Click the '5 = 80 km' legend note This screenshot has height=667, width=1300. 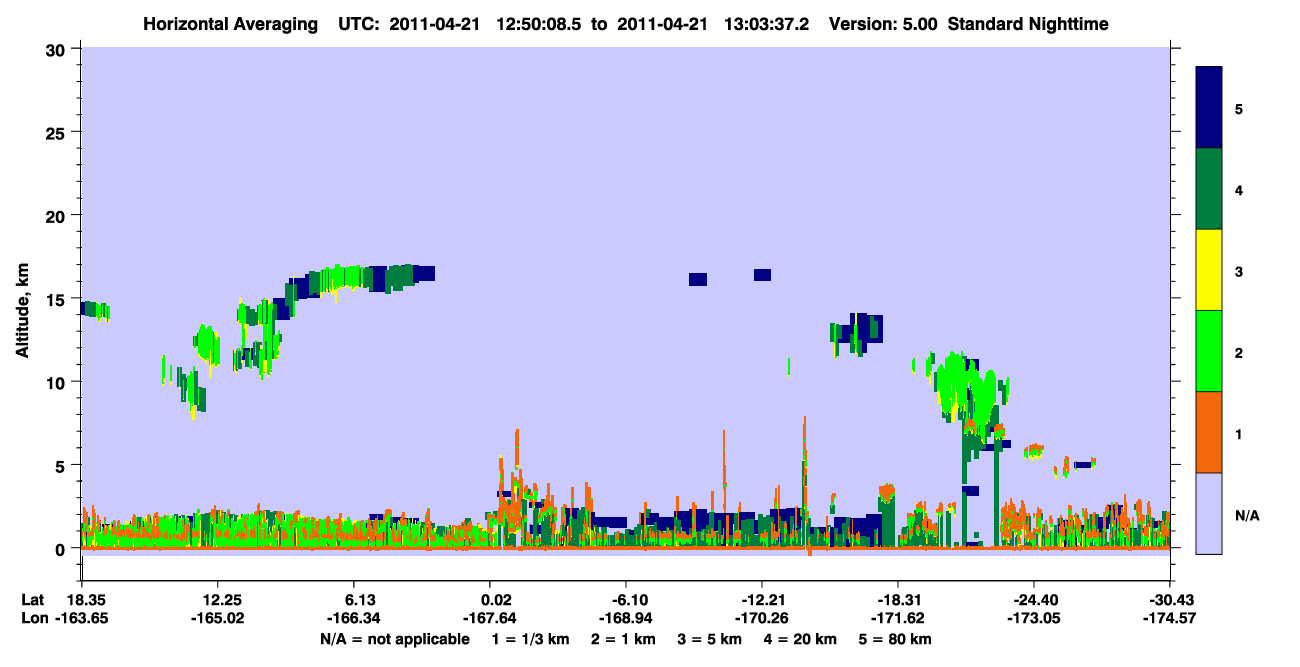click(x=893, y=639)
